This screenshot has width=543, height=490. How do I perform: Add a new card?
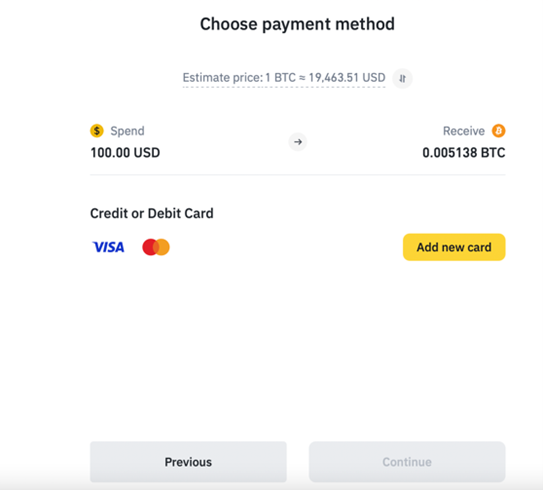454,247
